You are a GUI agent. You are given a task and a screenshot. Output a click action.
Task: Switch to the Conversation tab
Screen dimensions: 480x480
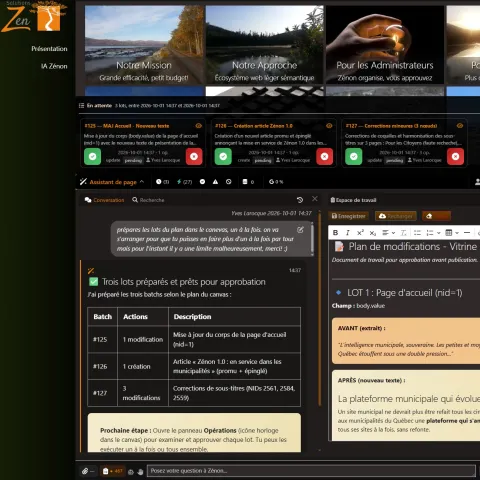[104, 200]
